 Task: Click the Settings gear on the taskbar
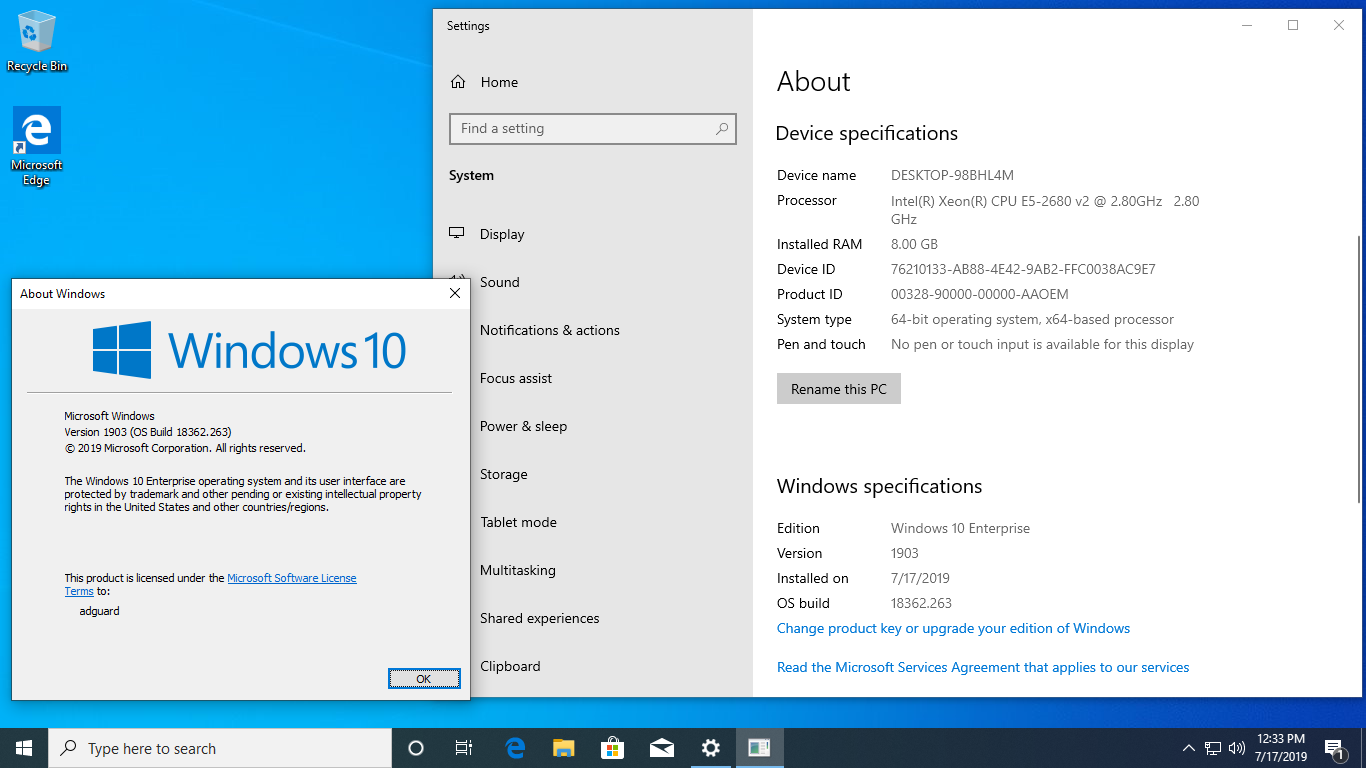(x=711, y=748)
